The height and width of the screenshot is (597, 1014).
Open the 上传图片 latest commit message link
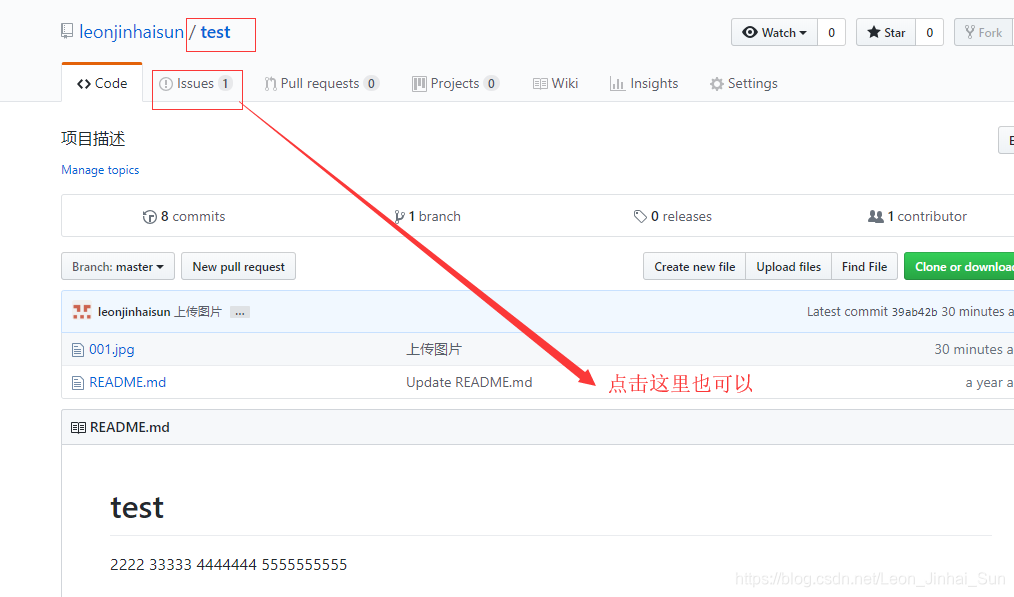click(198, 312)
